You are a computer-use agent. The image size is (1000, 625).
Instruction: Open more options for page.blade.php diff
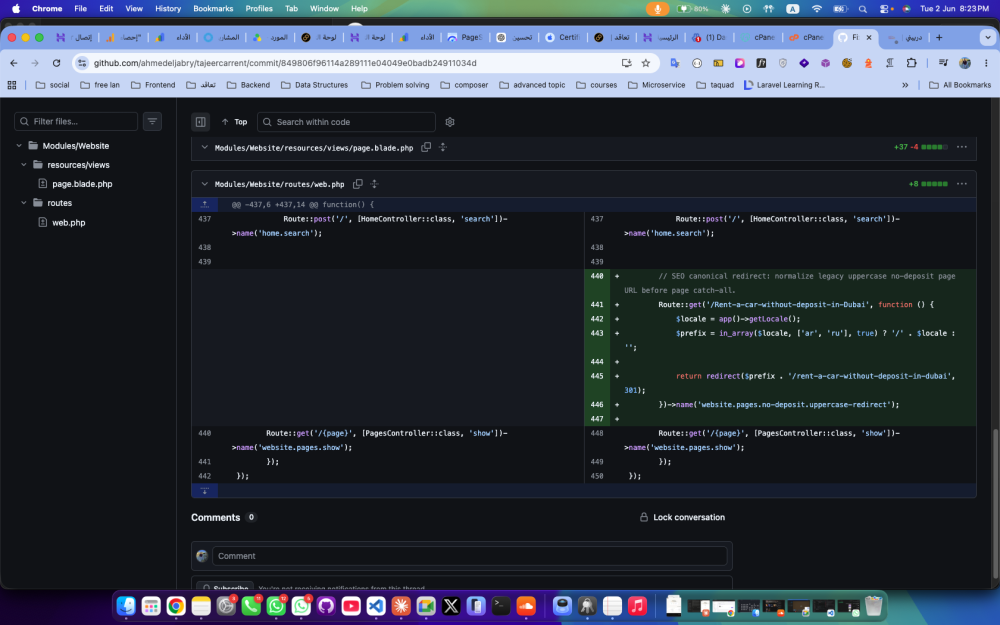pyautogui.click(x=962, y=147)
